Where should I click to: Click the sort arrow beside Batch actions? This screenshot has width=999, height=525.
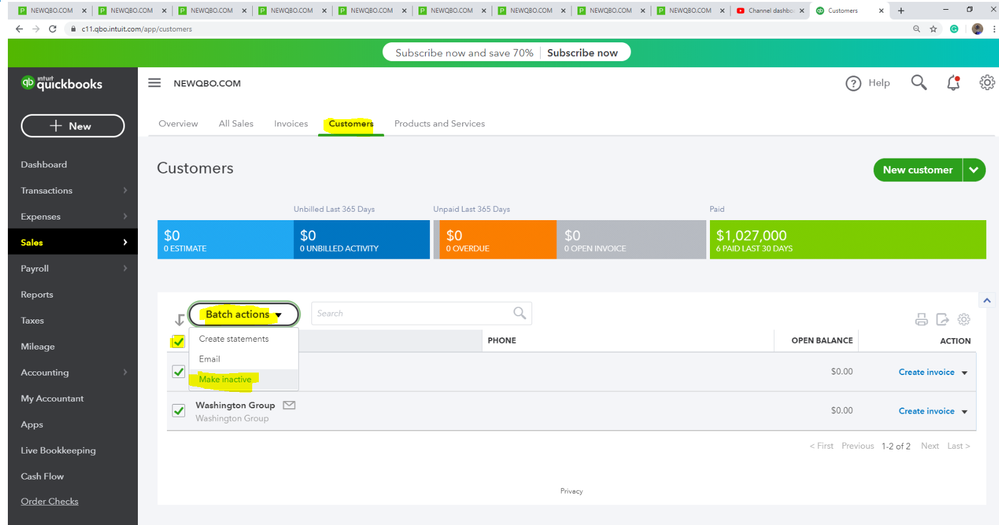point(179,320)
